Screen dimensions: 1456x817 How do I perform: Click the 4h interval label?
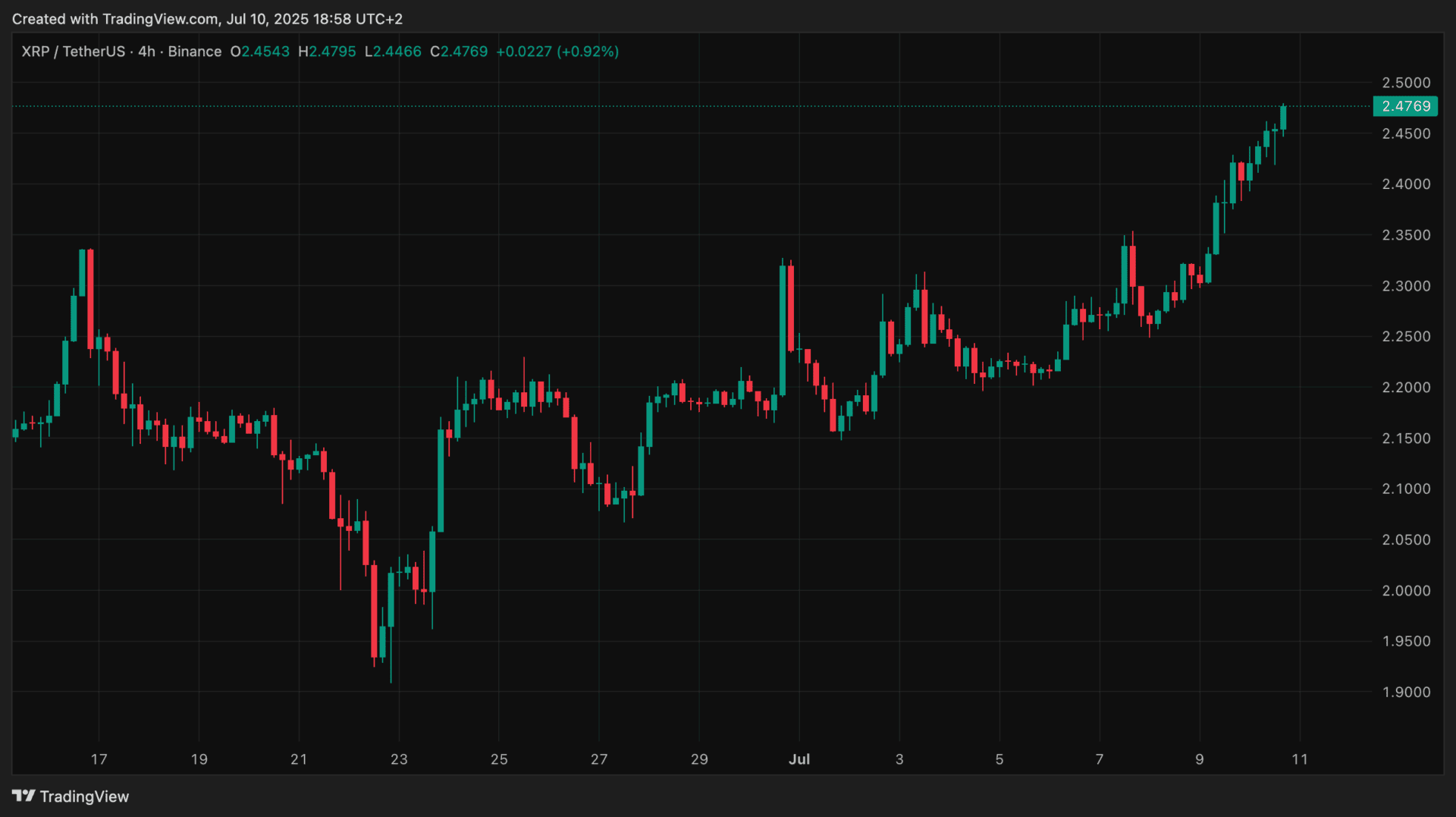pyautogui.click(x=146, y=52)
